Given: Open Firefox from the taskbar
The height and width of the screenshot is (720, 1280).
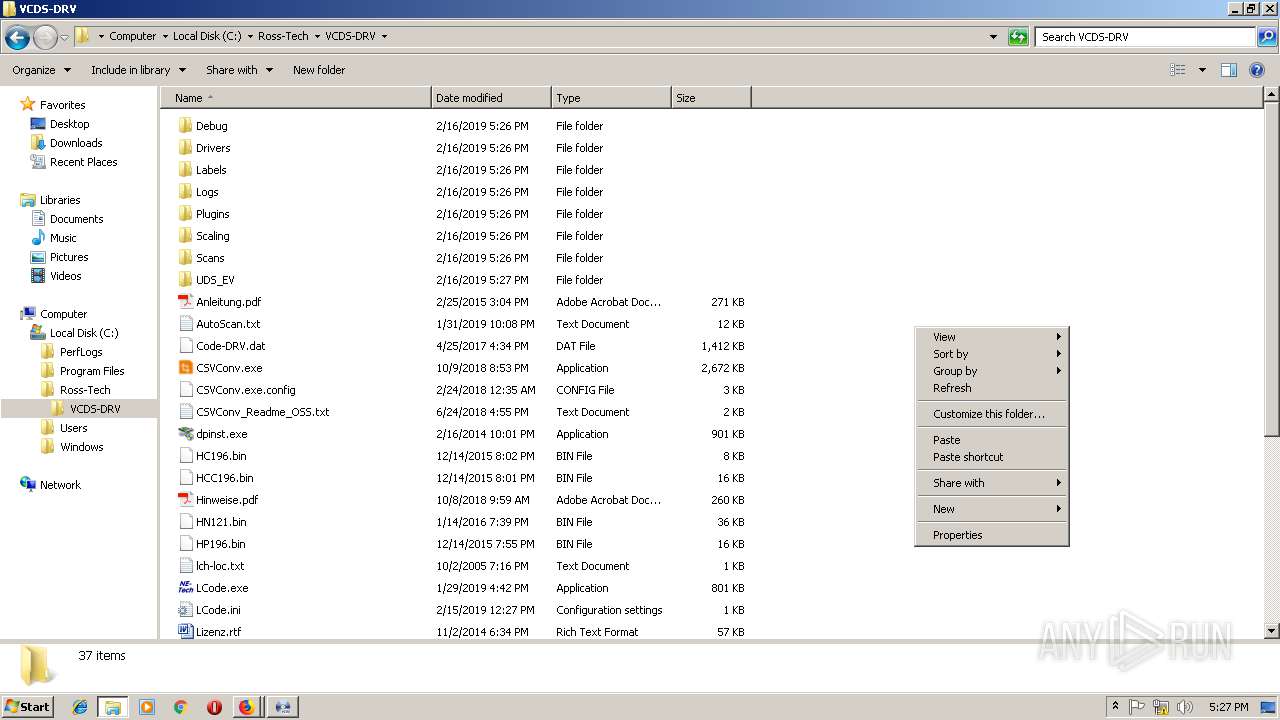Looking at the screenshot, I should point(246,707).
